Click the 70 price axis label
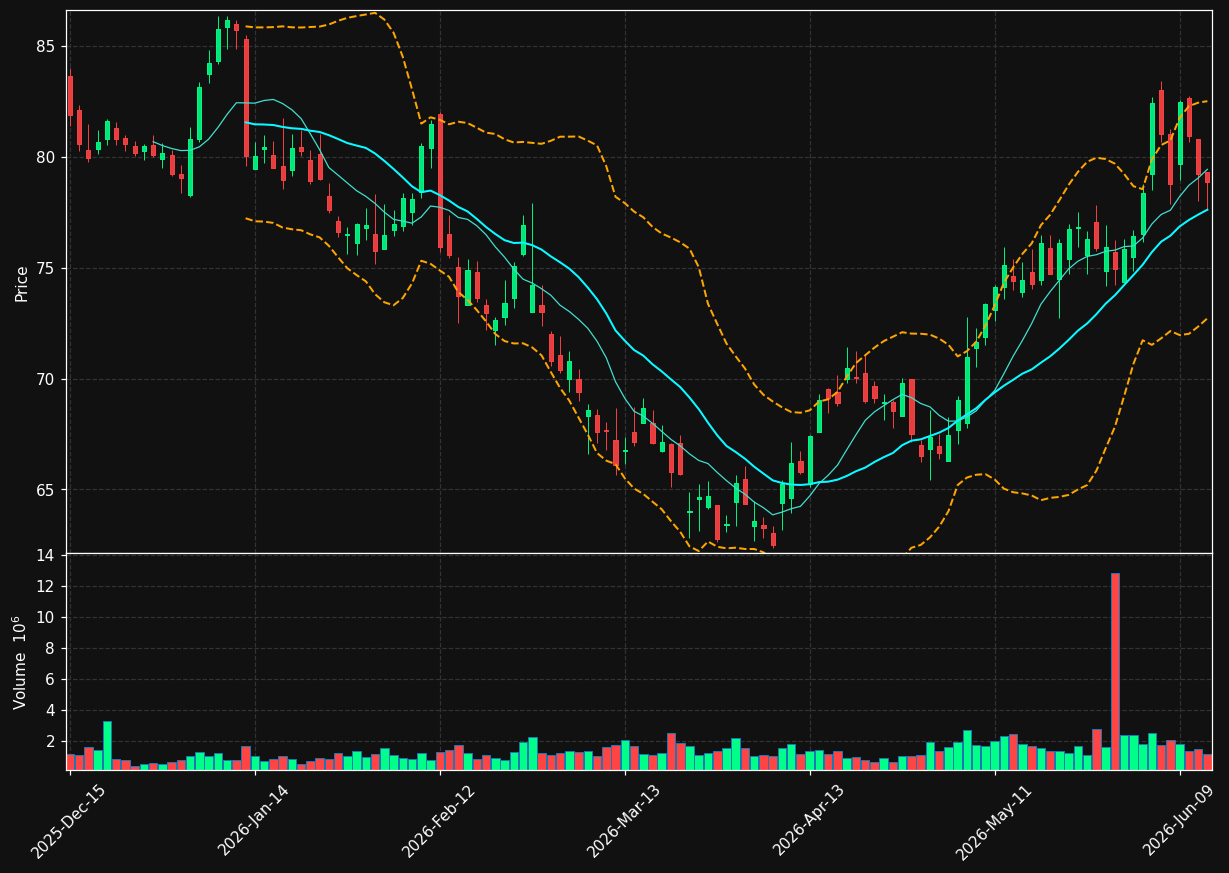The image size is (1229, 873). click(46, 380)
